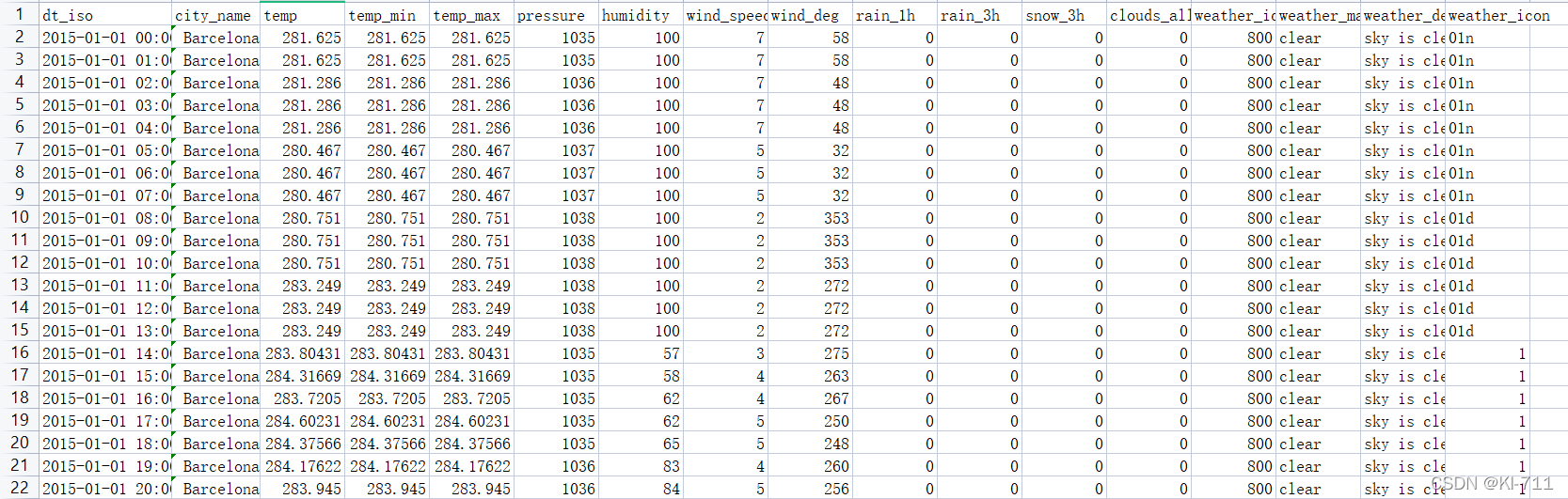The image size is (1568, 499).
Task: Select wind_deg value 275 in row 16
Action: pyautogui.click(x=810, y=353)
